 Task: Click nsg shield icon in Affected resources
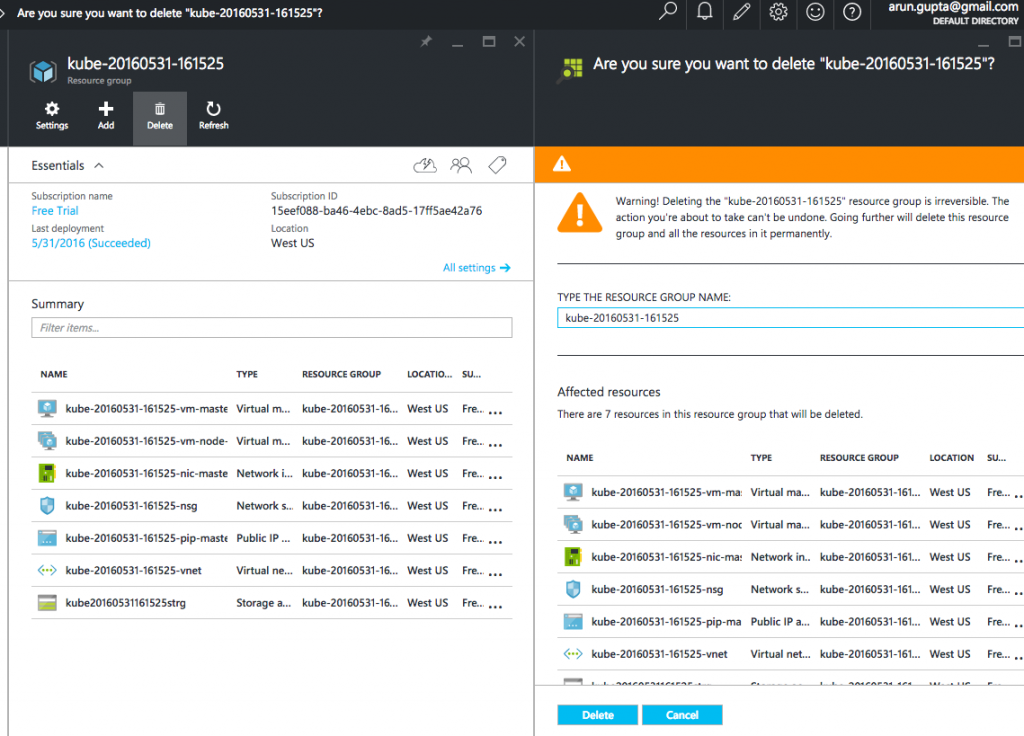pyautogui.click(x=573, y=589)
